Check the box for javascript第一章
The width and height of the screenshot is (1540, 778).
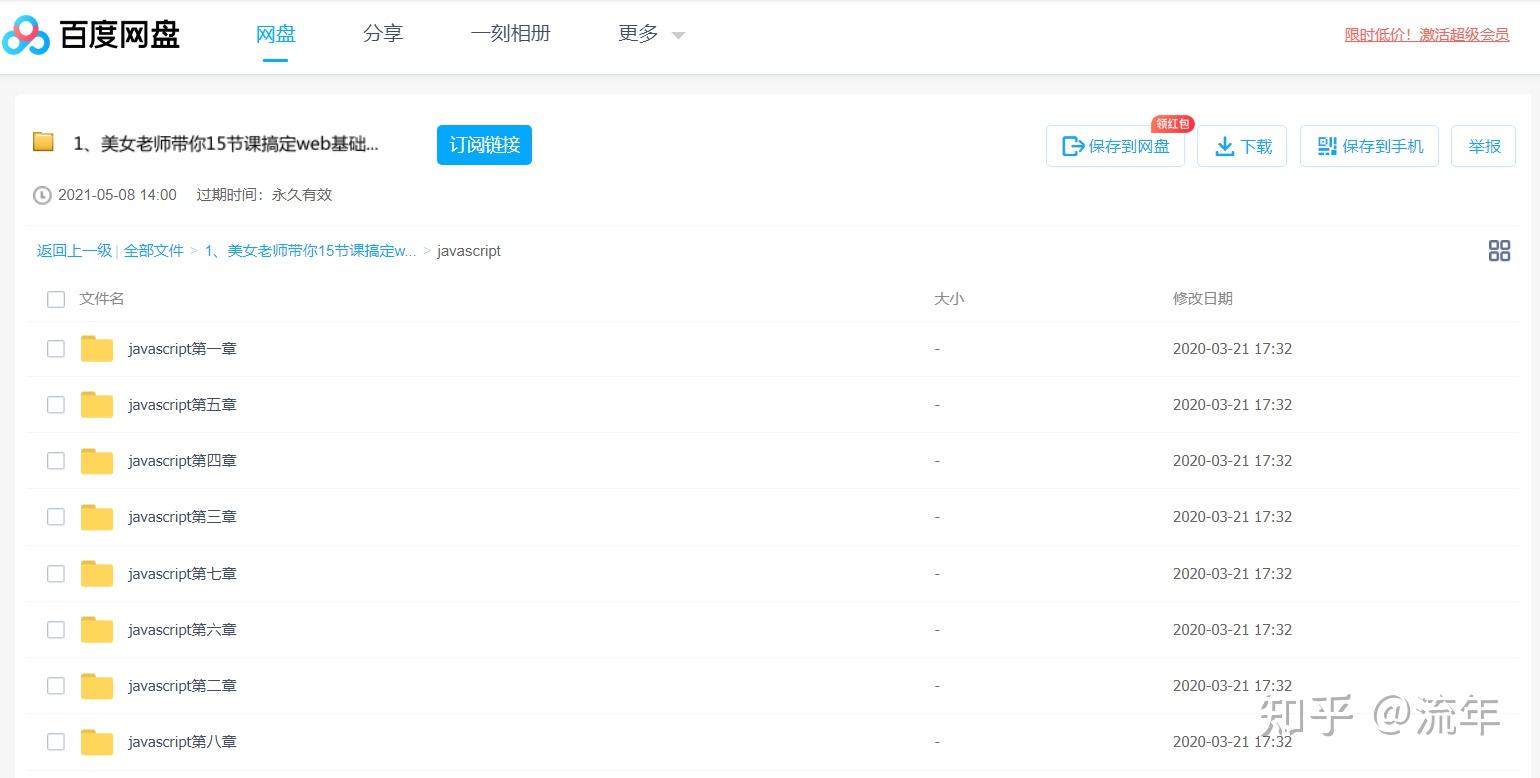tap(56, 349)
